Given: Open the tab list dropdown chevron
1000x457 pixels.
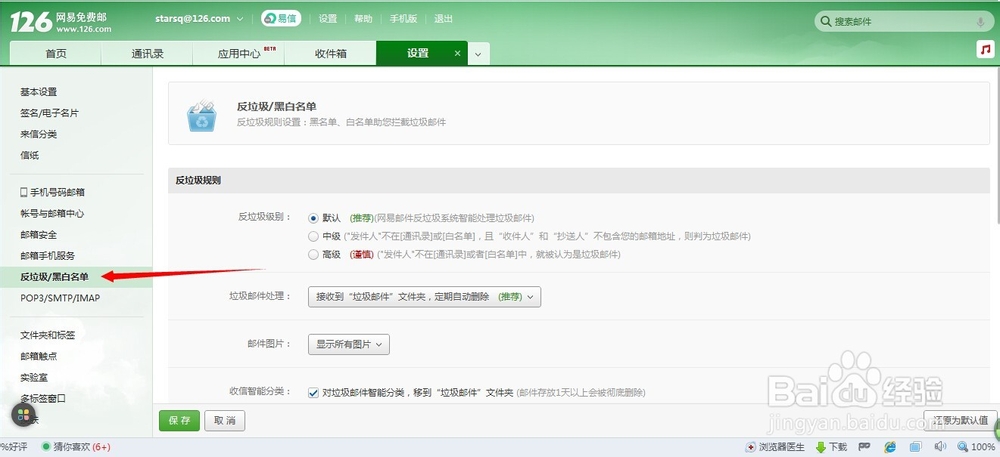Looking at the screenshot, I should click(478, 54).
